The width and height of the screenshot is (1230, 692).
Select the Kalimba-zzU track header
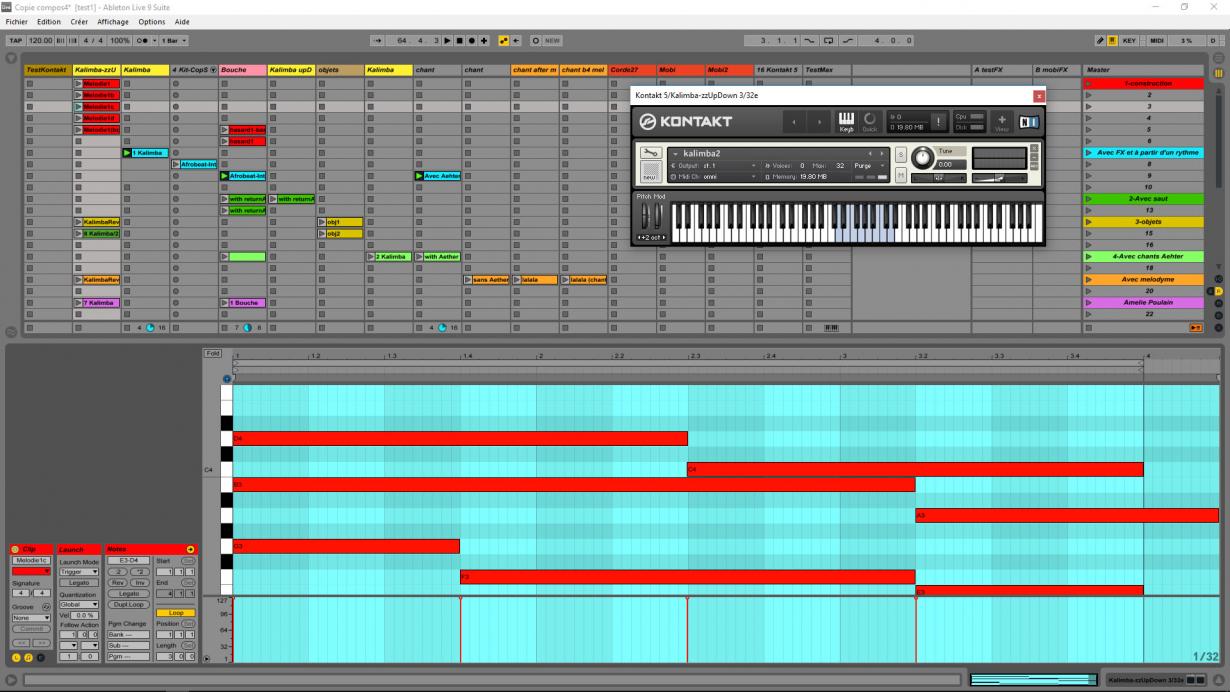[x=96, y=70]
